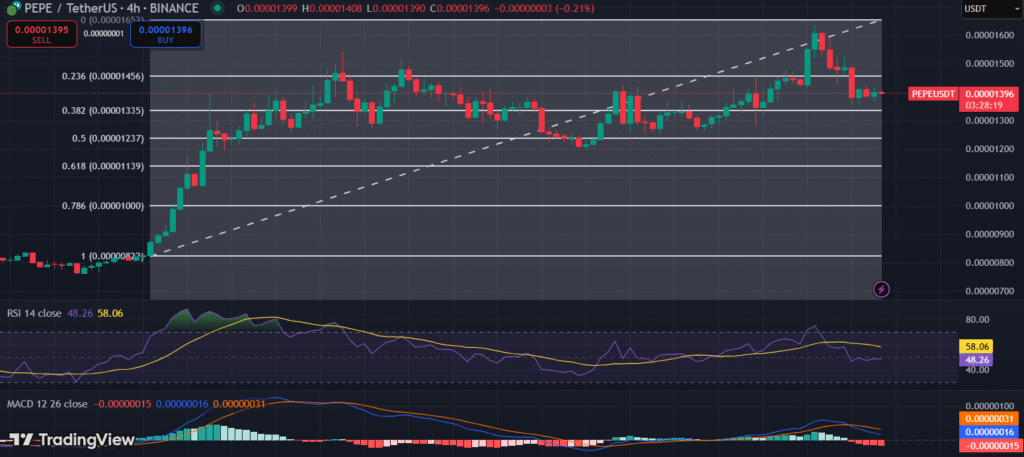Click the PEPEUSDT red price label

pos(940,94)
